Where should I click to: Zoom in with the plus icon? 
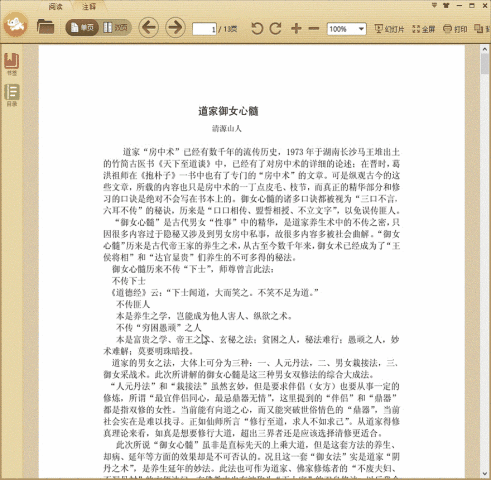tap(296, 29)
